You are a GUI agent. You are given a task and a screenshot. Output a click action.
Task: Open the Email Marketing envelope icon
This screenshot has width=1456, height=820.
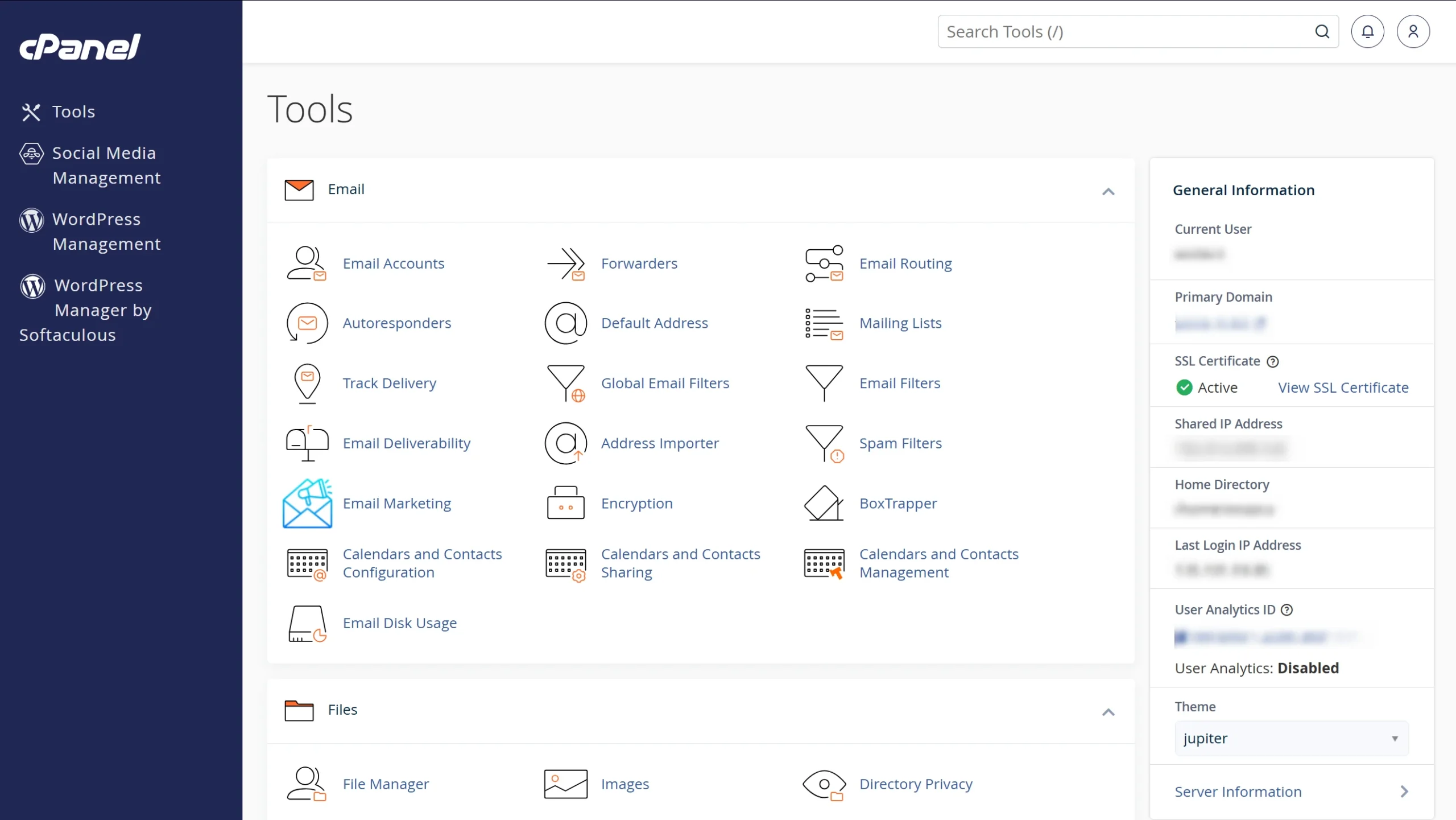pyautogui.click(x=307, y=504)
